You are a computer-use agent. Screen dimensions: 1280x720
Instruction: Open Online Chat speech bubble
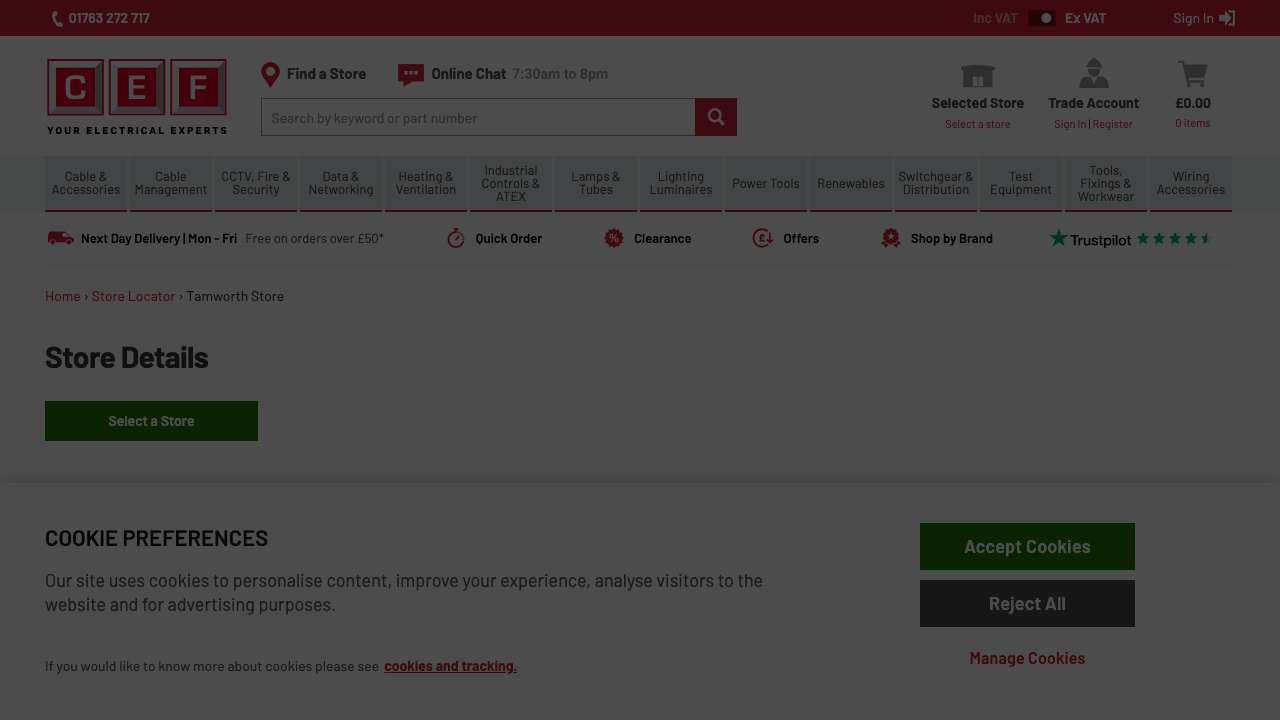pos(410,75)
